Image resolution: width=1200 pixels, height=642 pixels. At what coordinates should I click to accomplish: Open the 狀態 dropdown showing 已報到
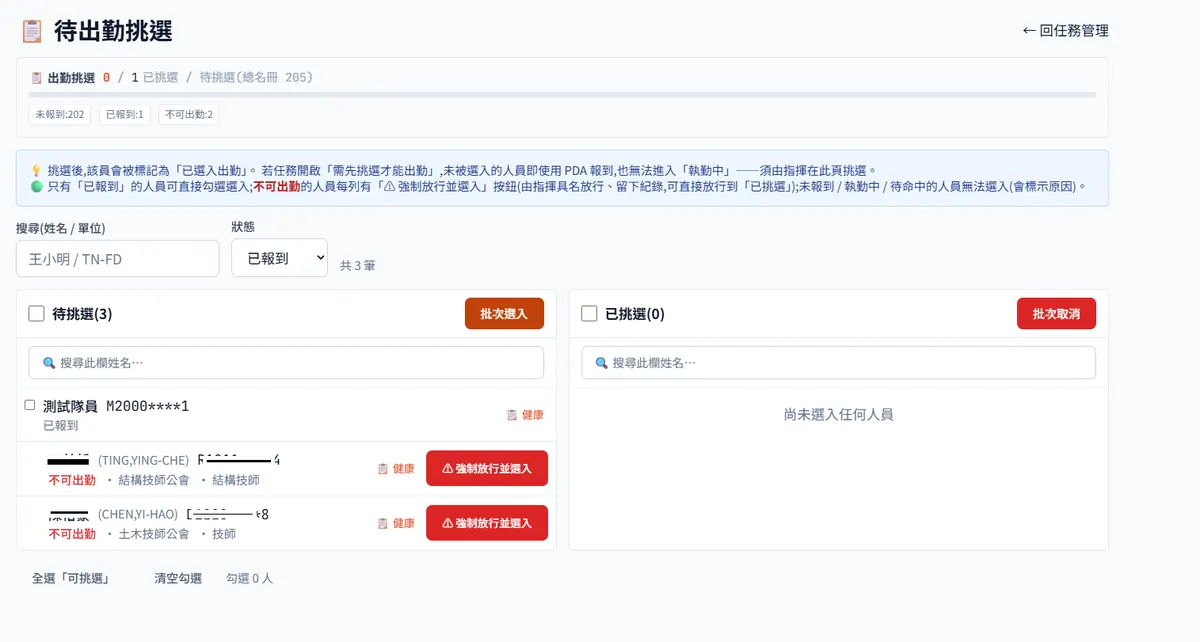(x=279, y=258)
